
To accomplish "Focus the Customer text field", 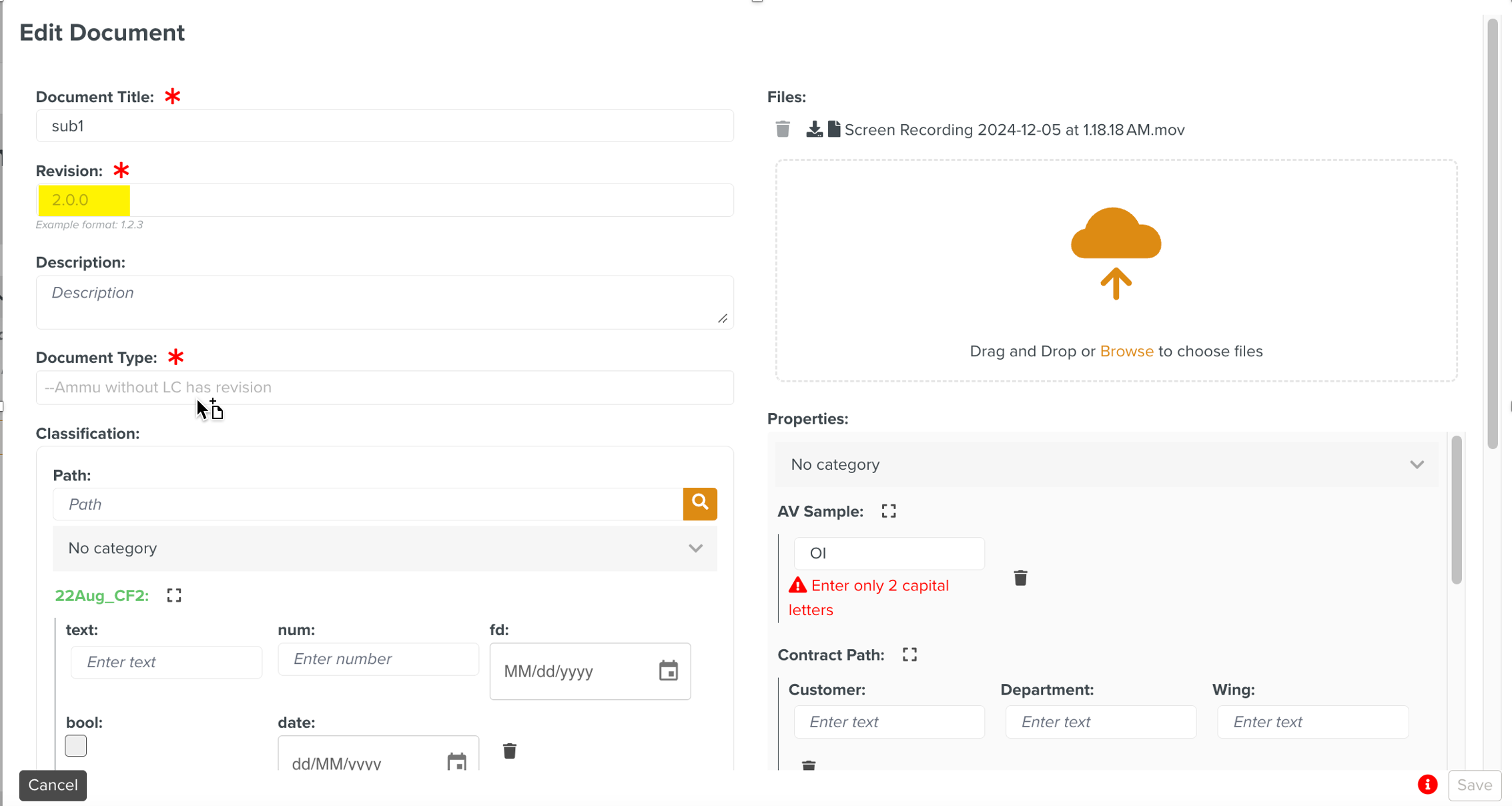I will [889, 722].
